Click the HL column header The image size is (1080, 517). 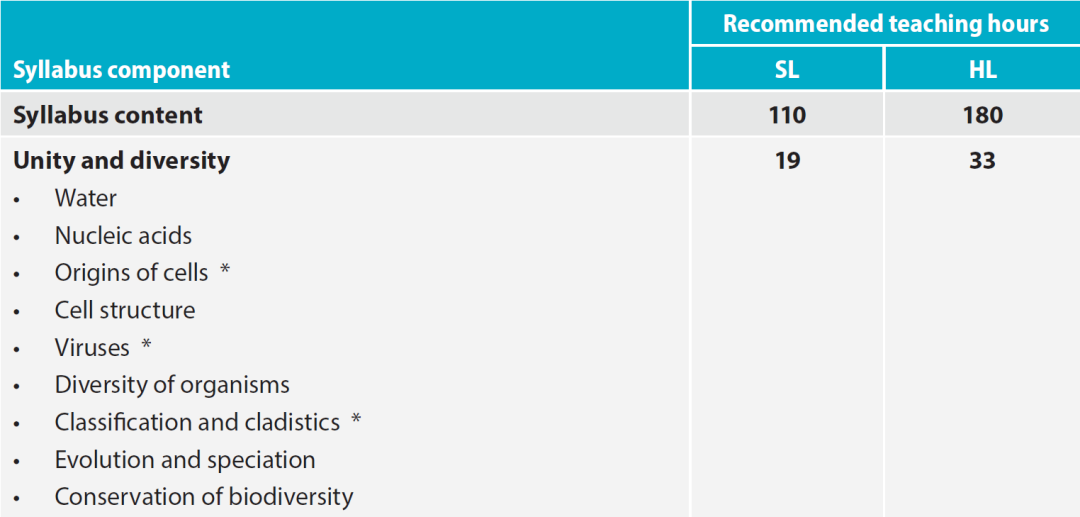(x=983, y=70)
